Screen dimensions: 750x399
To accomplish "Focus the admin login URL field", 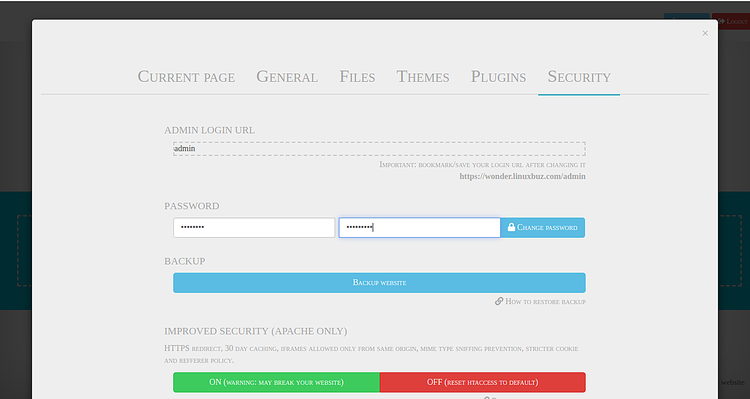I will 379,149.
